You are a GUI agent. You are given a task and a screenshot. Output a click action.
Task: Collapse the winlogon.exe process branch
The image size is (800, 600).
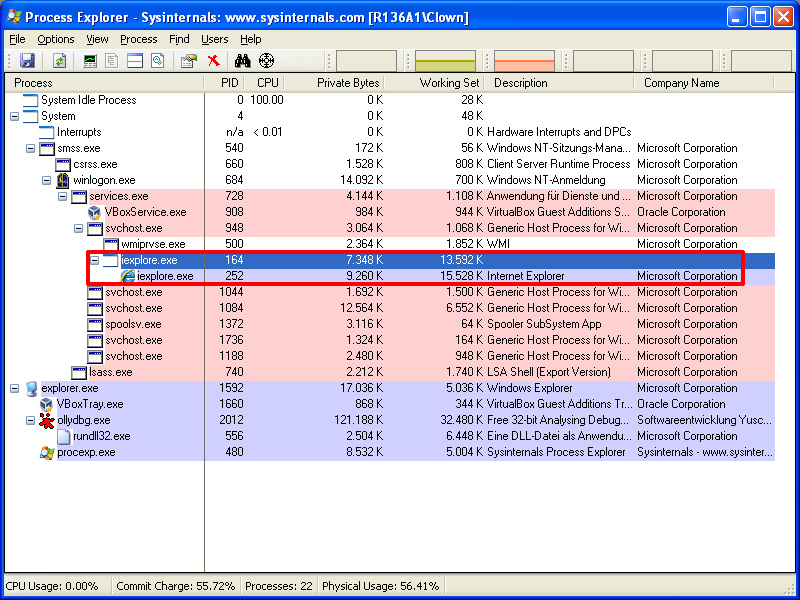[47, 180]
